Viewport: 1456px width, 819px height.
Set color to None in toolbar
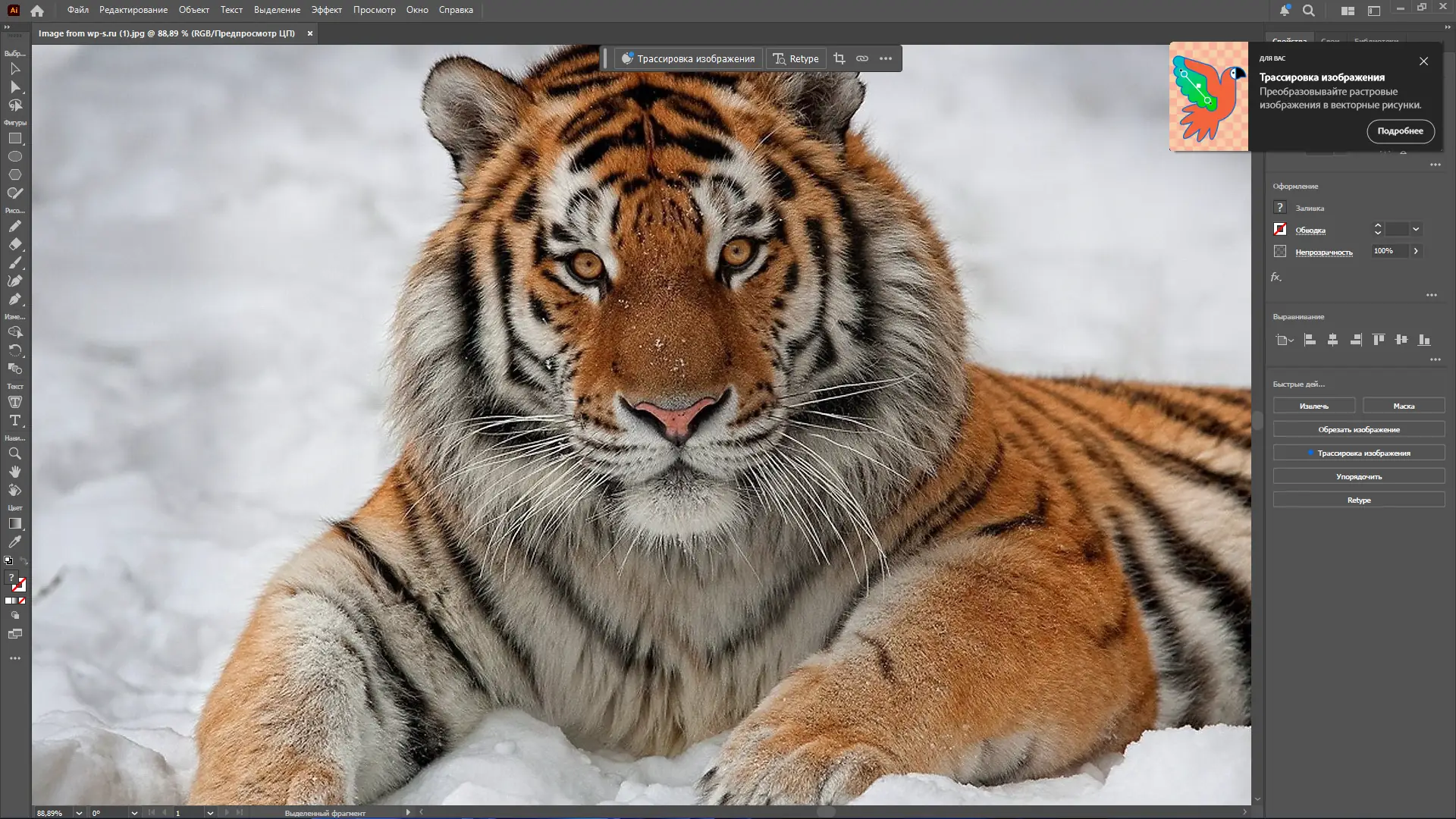[22, 601]
